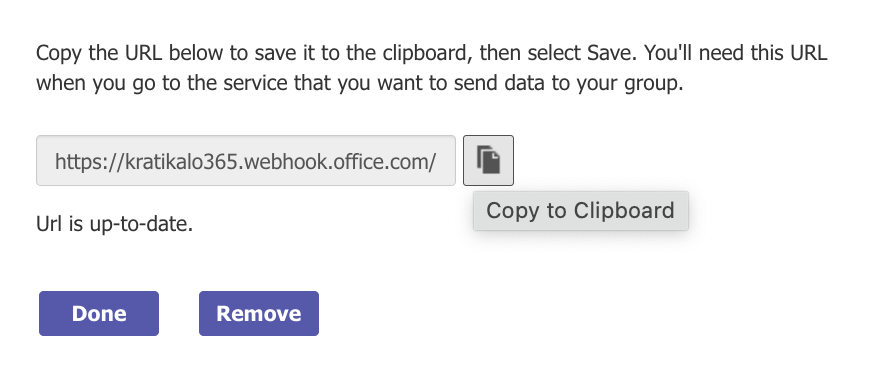Select the purple Remove button
870x390 pixels.
259,313
